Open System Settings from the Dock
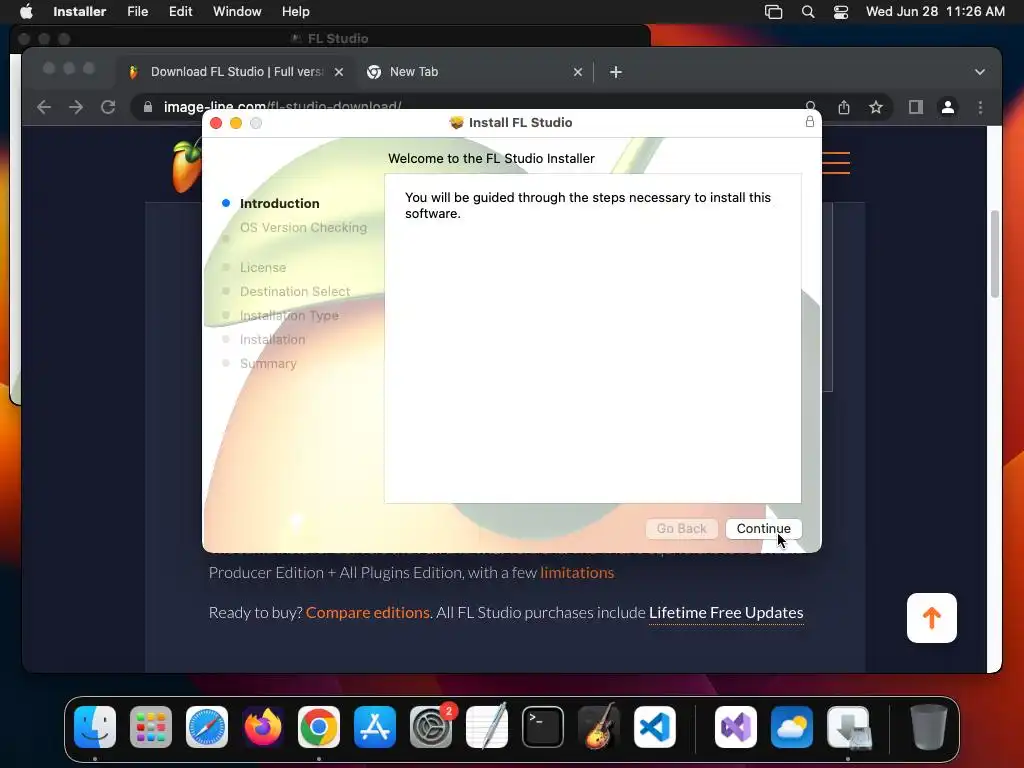1024x768 pixels. (x=431, y=727)
